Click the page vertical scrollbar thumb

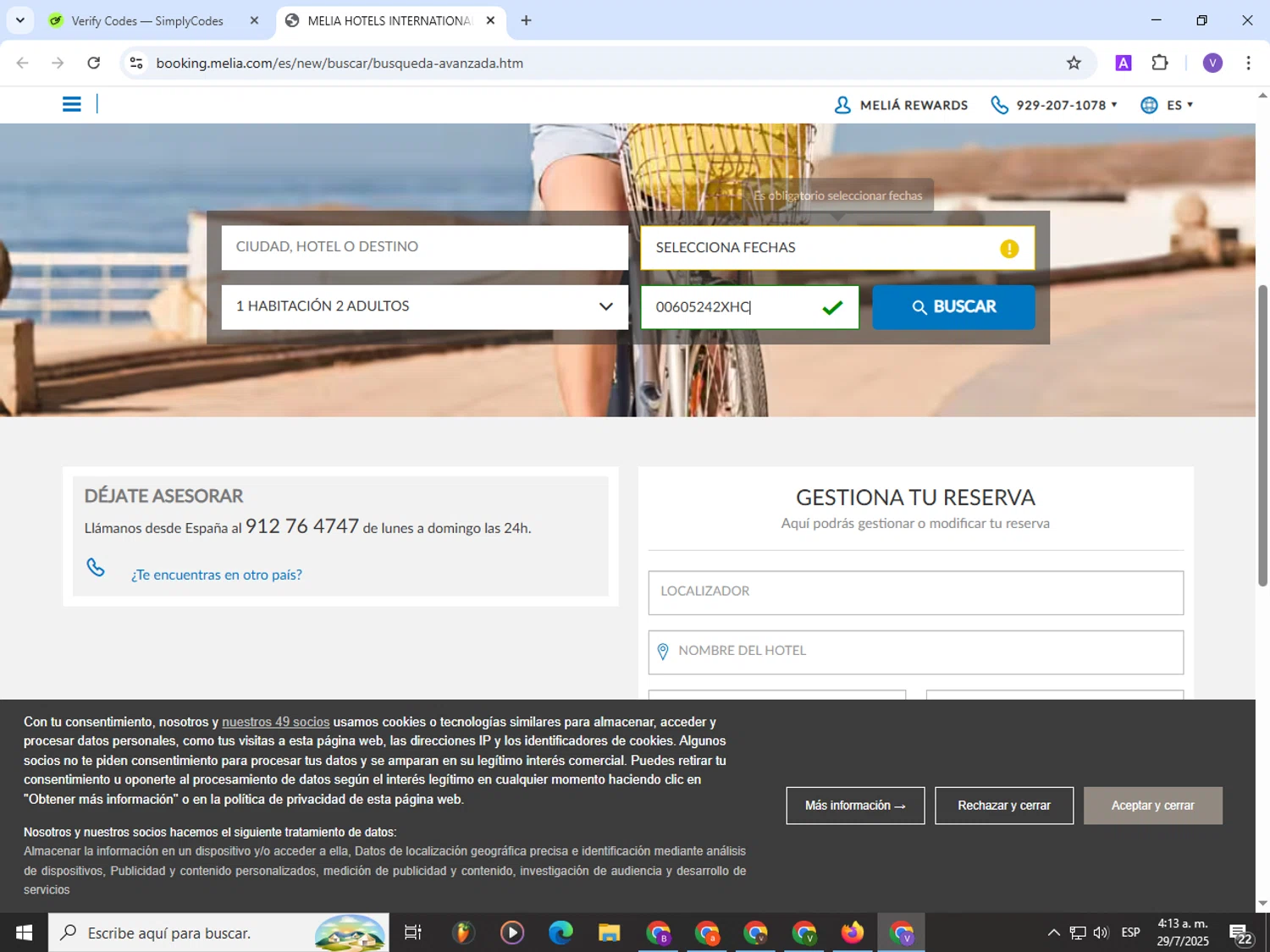tap(1262, 436)
